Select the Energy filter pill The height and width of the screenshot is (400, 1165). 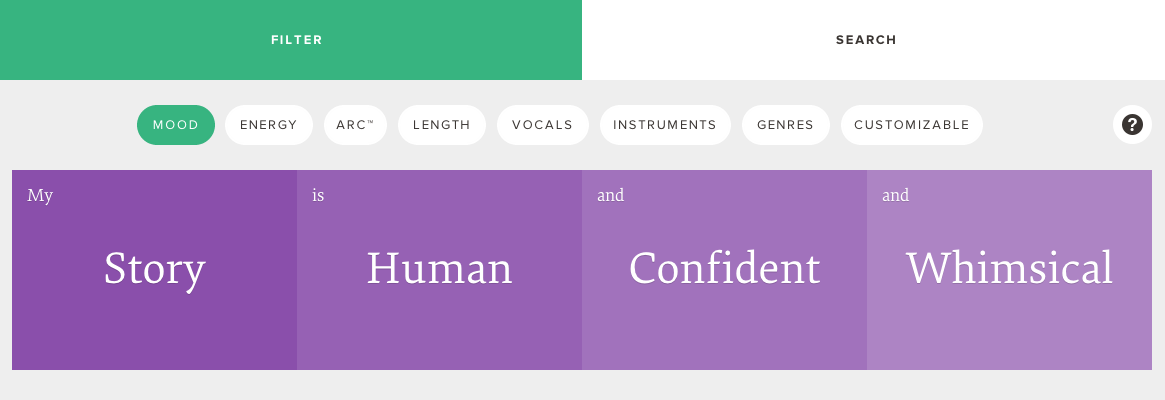point(269,125)
